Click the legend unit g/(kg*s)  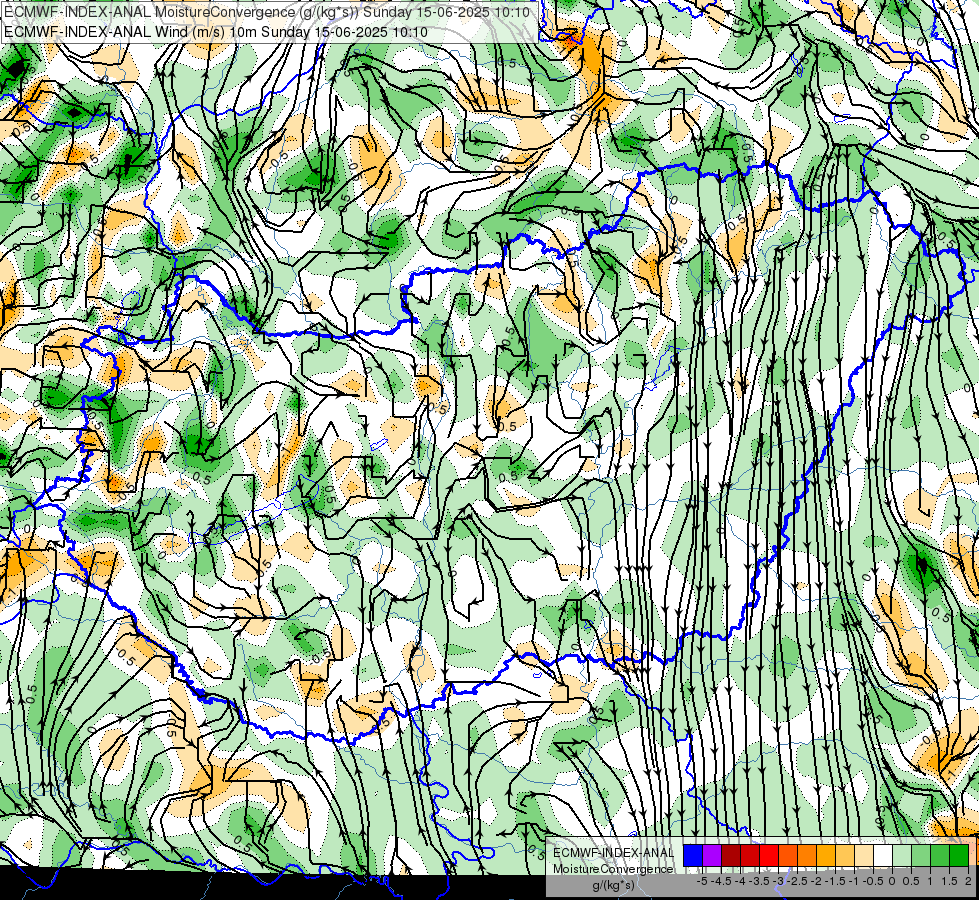point(614,885)
